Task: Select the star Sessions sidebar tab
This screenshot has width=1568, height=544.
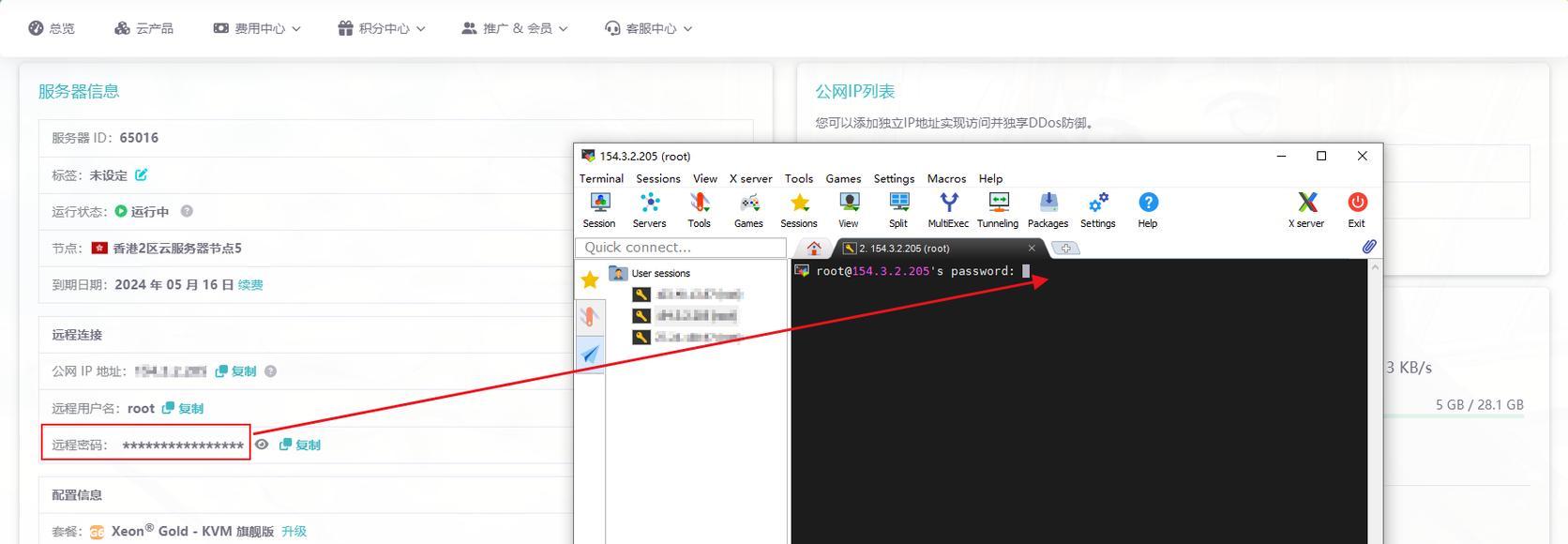Action: (x=590, y=280)
